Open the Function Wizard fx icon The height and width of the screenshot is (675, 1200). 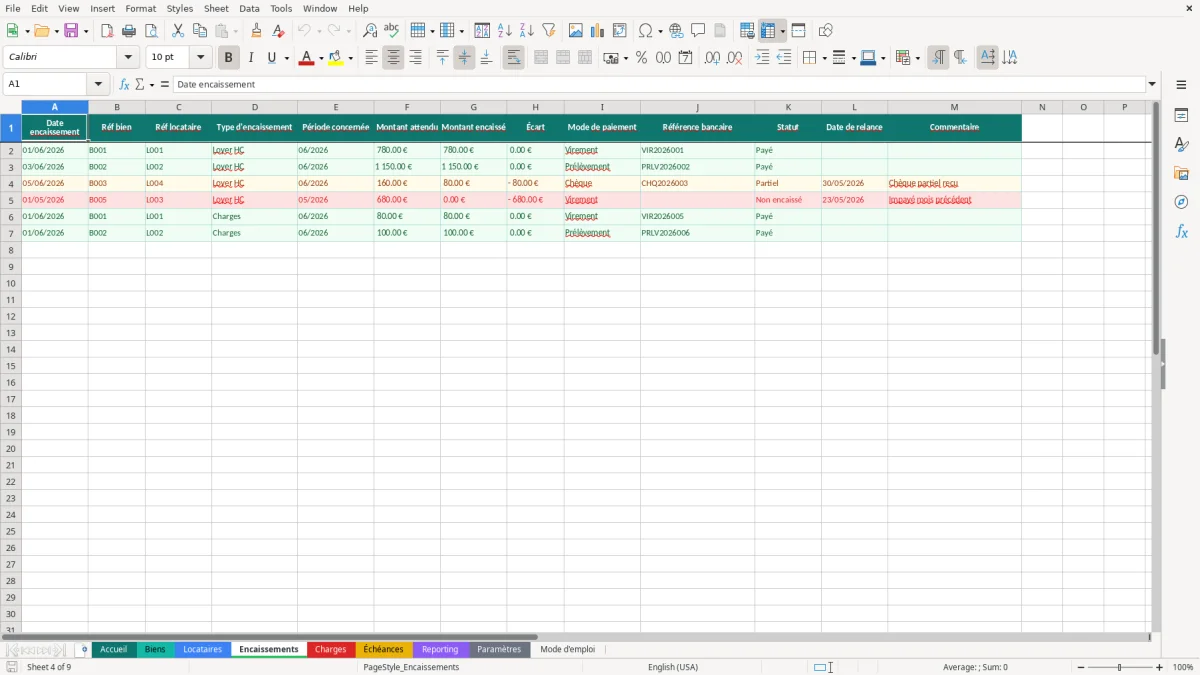point(124,85)
